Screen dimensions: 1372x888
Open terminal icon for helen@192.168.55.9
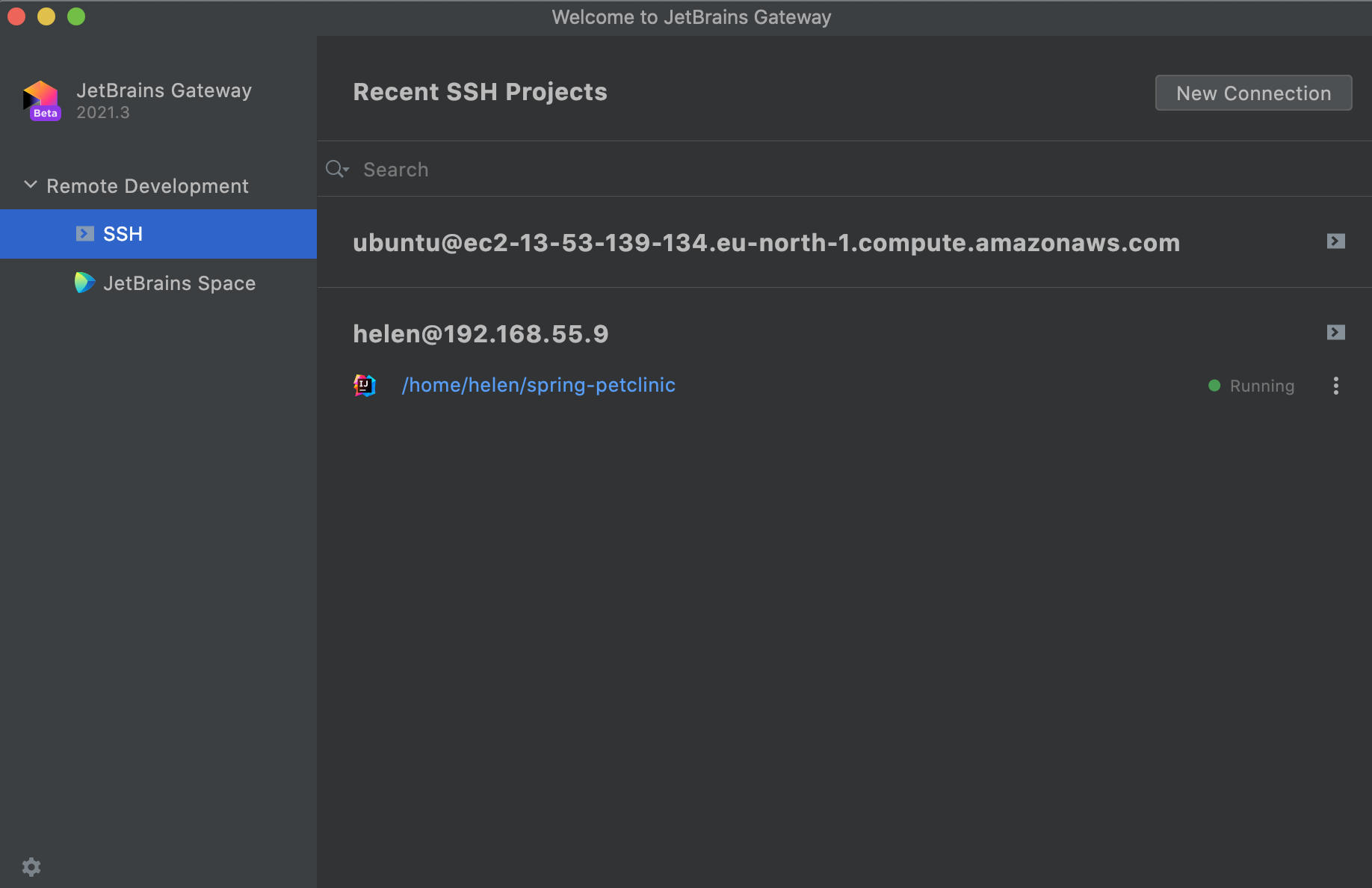coord(1336,333)
